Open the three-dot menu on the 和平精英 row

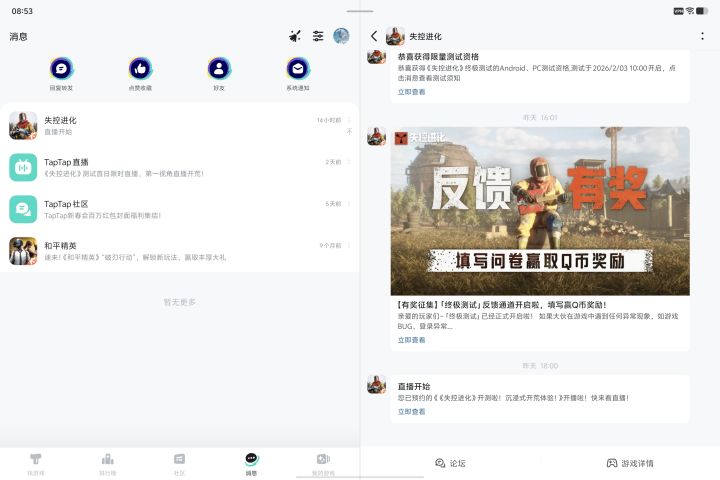[x=349, y=245]
